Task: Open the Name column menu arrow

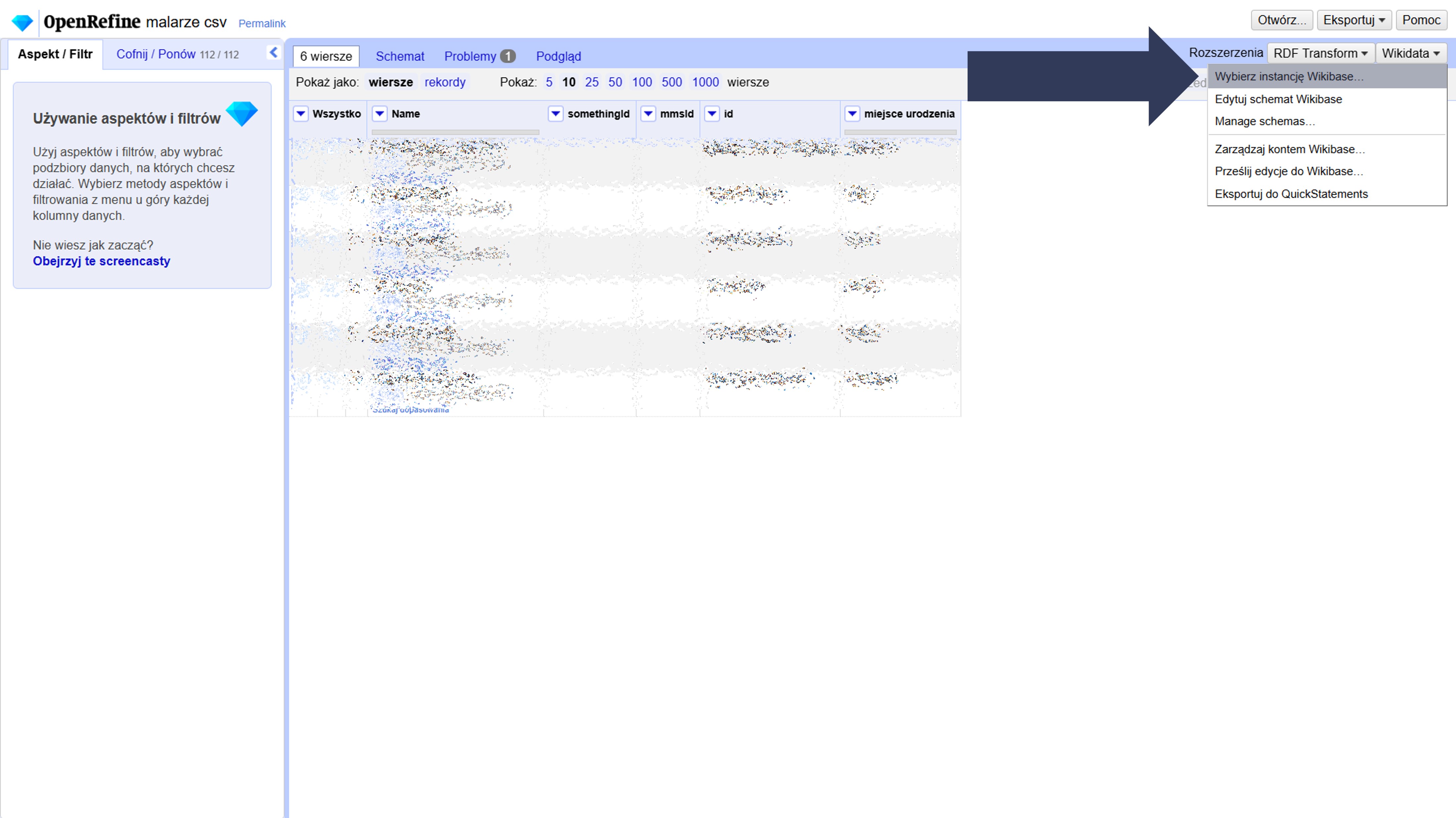Action: pos(380,113)
